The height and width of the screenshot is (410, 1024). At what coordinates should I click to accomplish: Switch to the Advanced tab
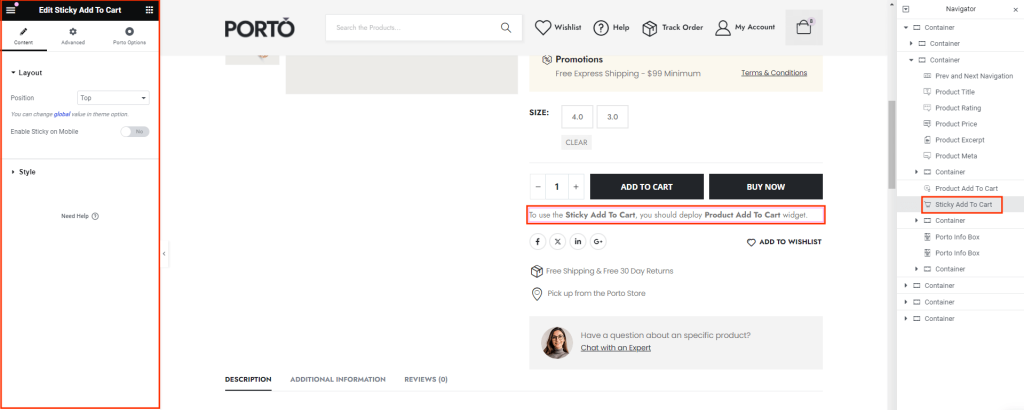click(x=73, y=36)
